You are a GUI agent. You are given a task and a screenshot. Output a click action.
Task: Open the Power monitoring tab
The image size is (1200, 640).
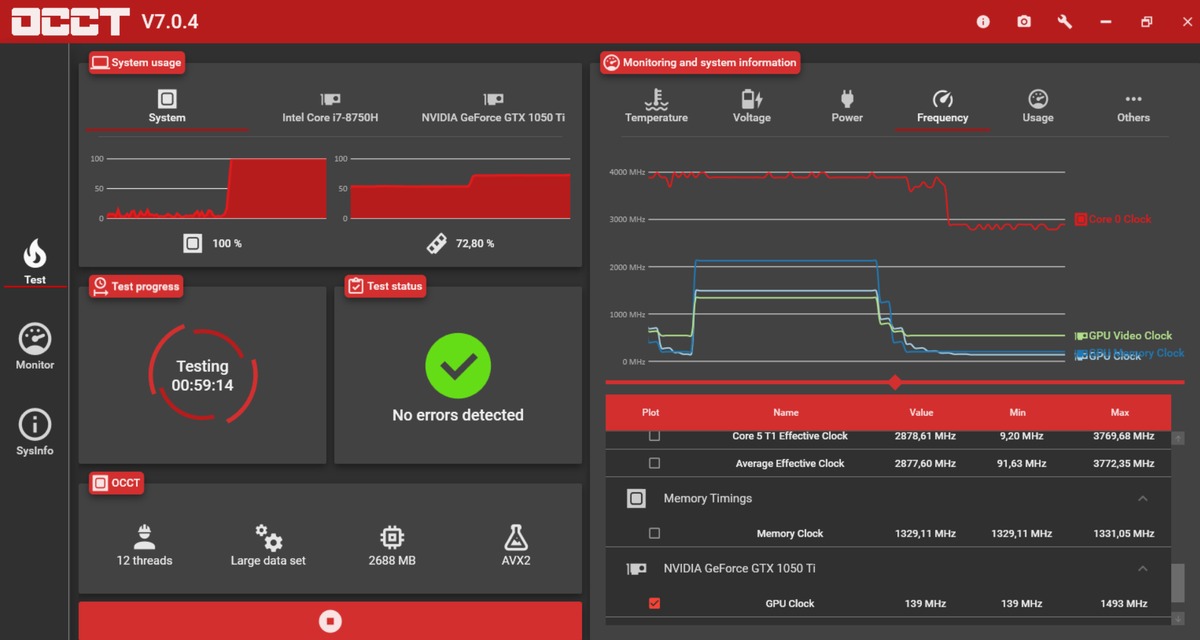tap(847, 106)
